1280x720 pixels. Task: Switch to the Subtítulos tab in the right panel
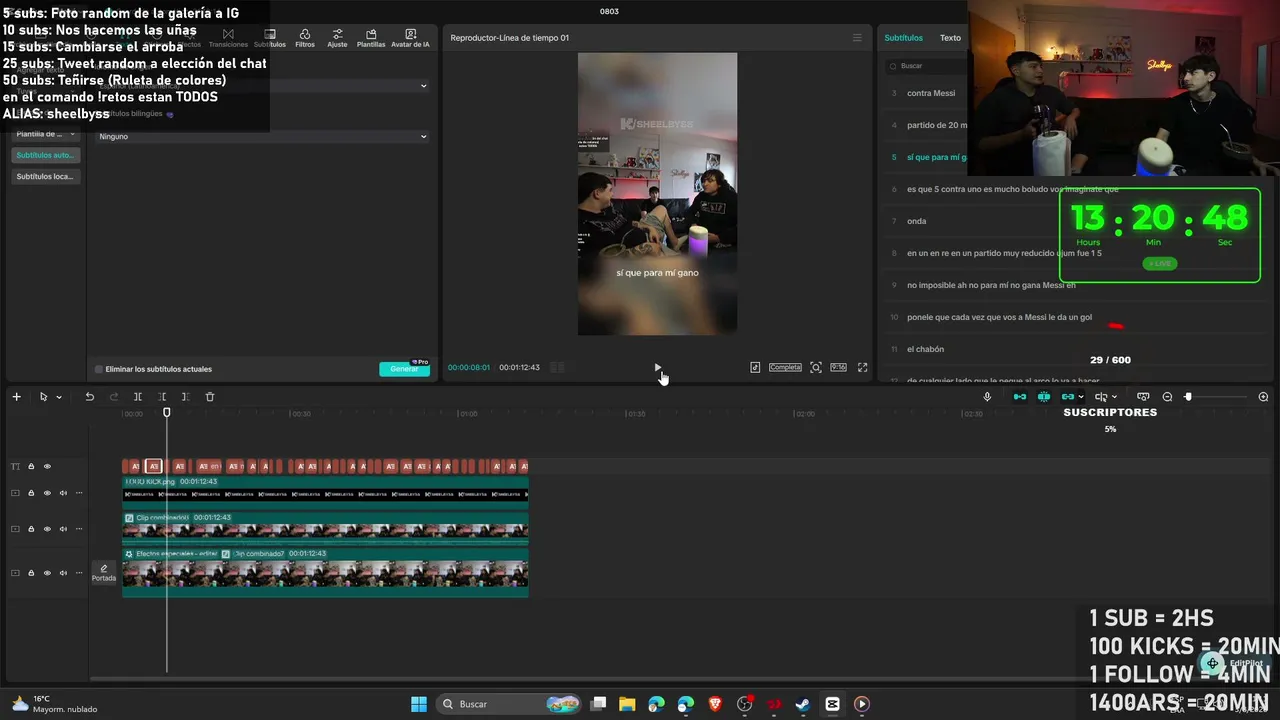(x=903, y=38)
